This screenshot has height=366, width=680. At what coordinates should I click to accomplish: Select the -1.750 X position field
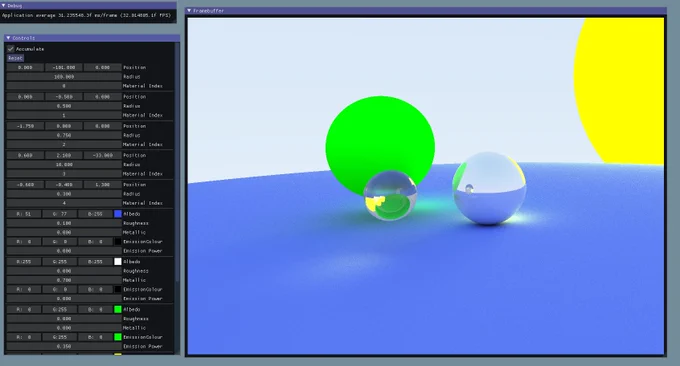[x=25, y=126]
